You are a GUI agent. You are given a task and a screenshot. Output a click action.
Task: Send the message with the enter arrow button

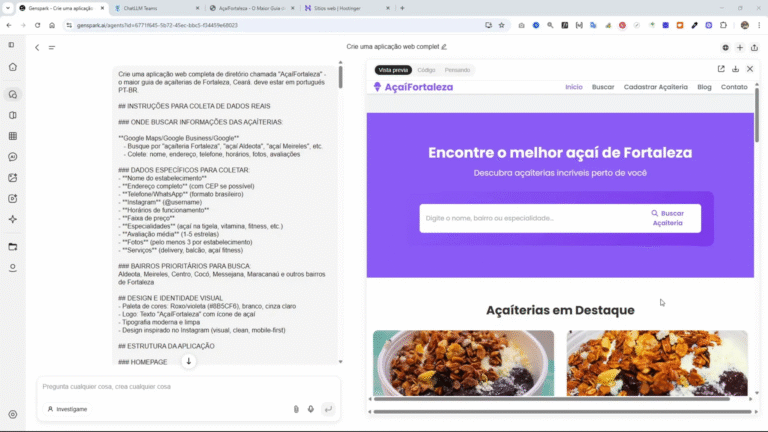[328, 409]
